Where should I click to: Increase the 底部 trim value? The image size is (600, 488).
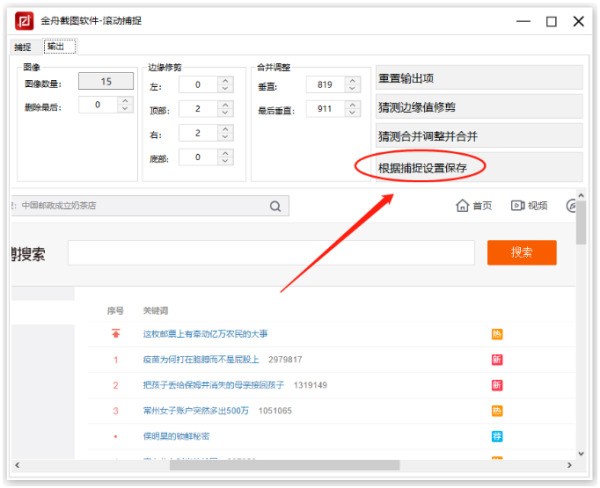coord(225,153)
